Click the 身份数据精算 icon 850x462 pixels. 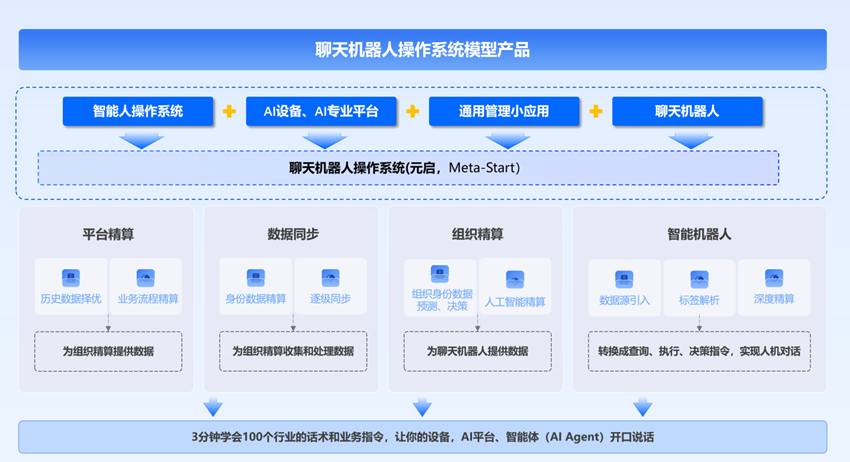(256, 278)
